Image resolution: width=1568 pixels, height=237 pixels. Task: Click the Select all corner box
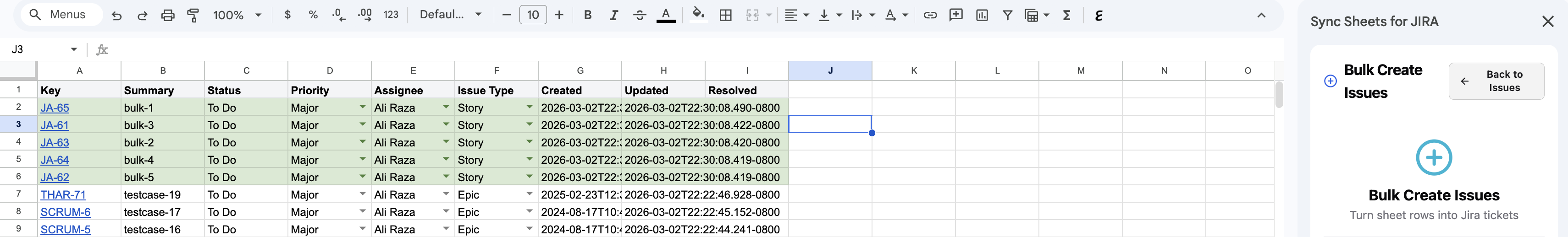point(18,70)
